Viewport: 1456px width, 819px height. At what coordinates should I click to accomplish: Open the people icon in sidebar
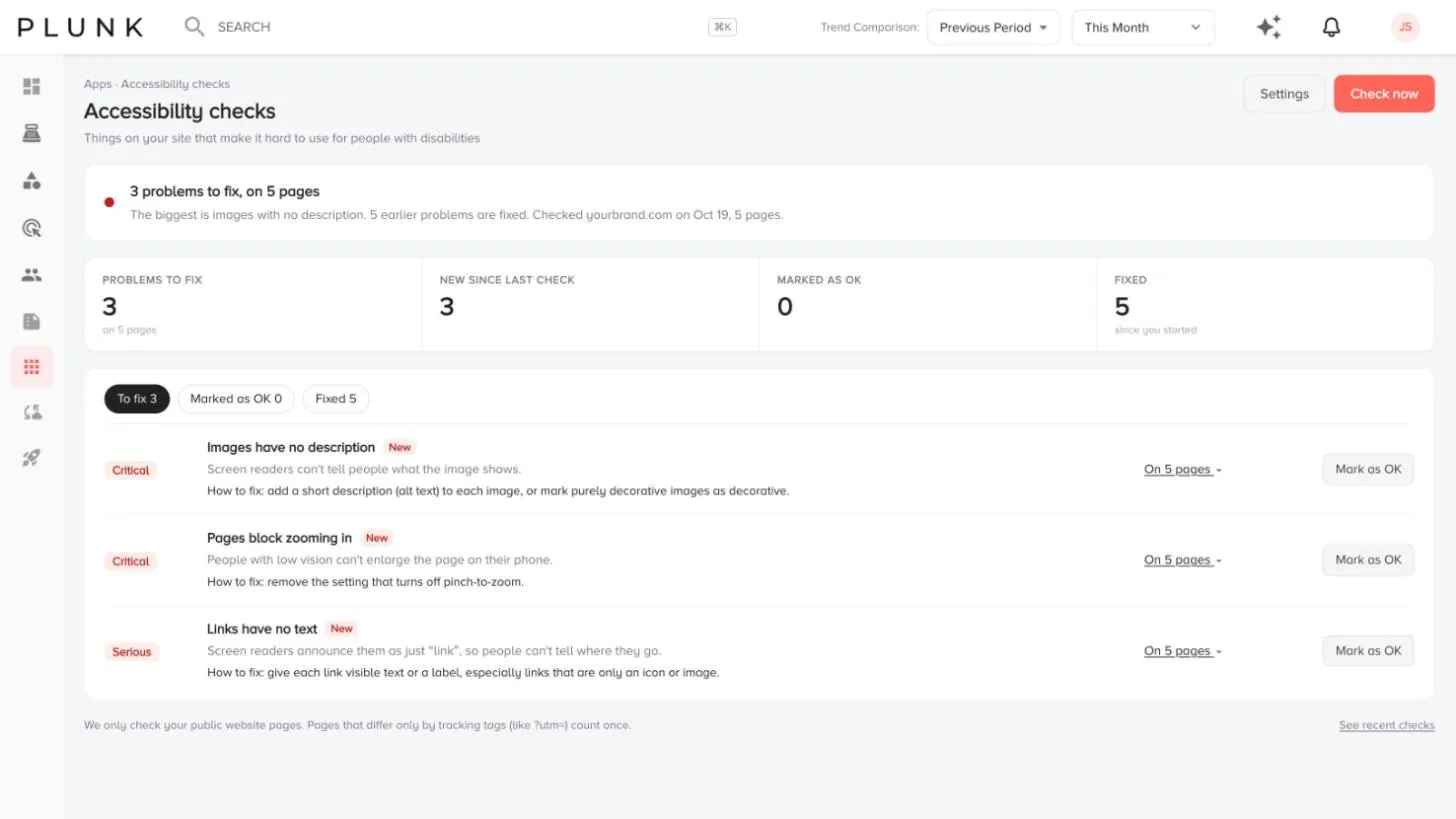(31, 274)
